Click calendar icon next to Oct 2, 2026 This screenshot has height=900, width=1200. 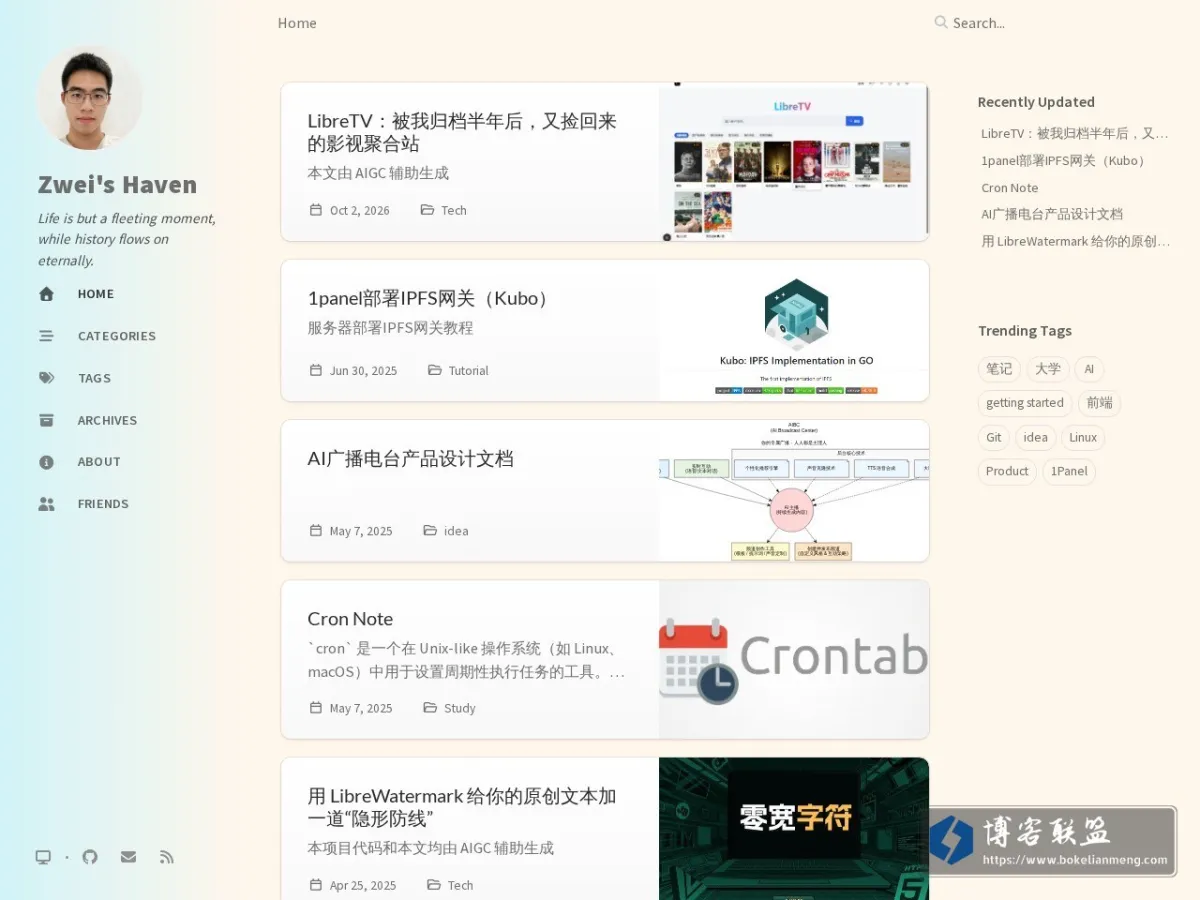316,210
